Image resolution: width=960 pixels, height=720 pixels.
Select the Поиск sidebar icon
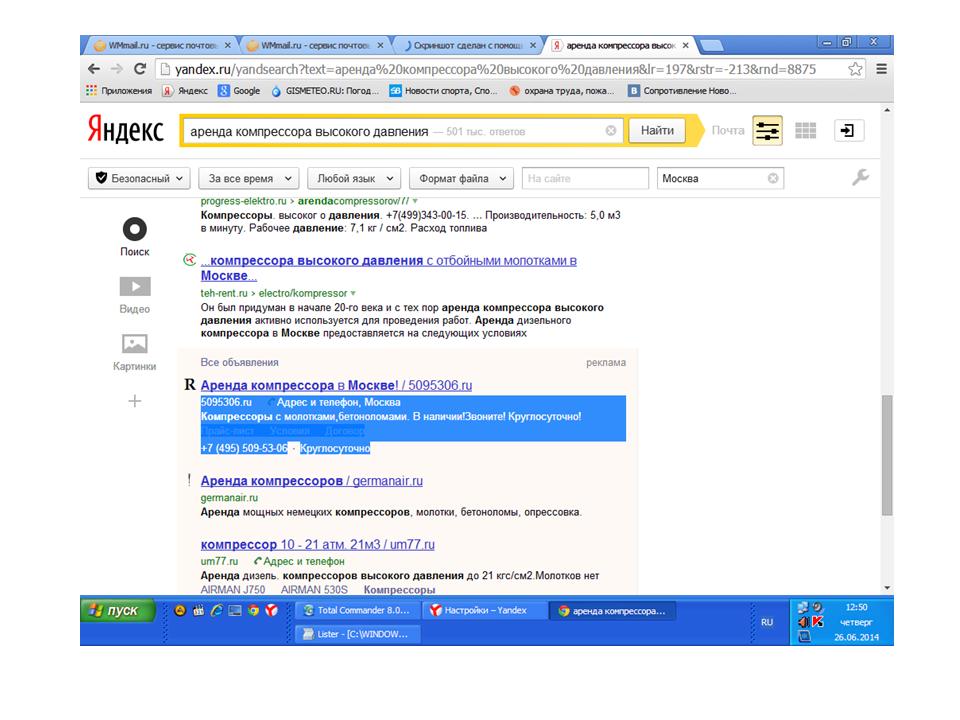[135, 237]
